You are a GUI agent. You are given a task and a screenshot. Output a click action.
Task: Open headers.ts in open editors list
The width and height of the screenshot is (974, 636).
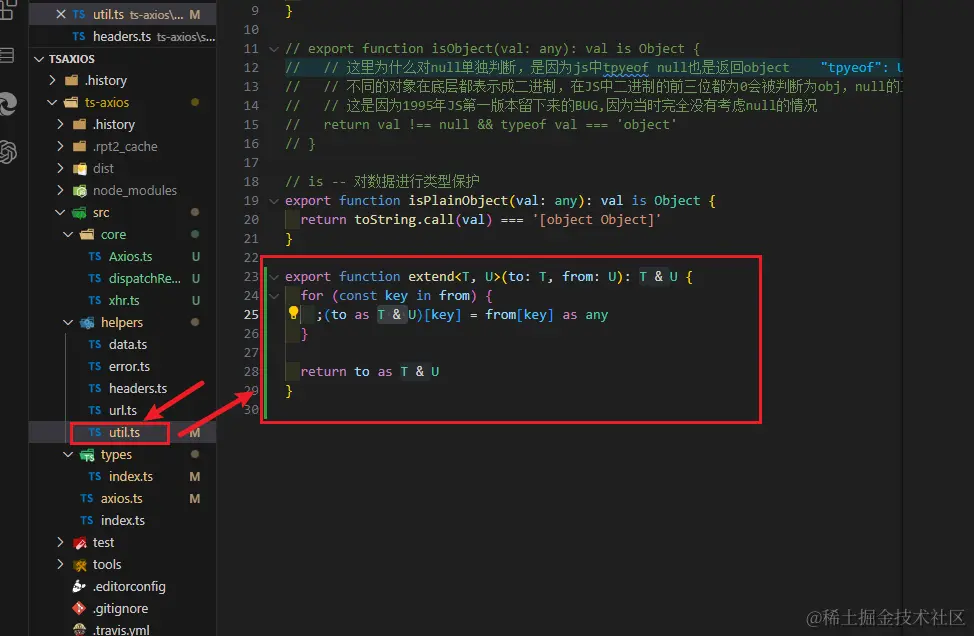click(122, 37)
